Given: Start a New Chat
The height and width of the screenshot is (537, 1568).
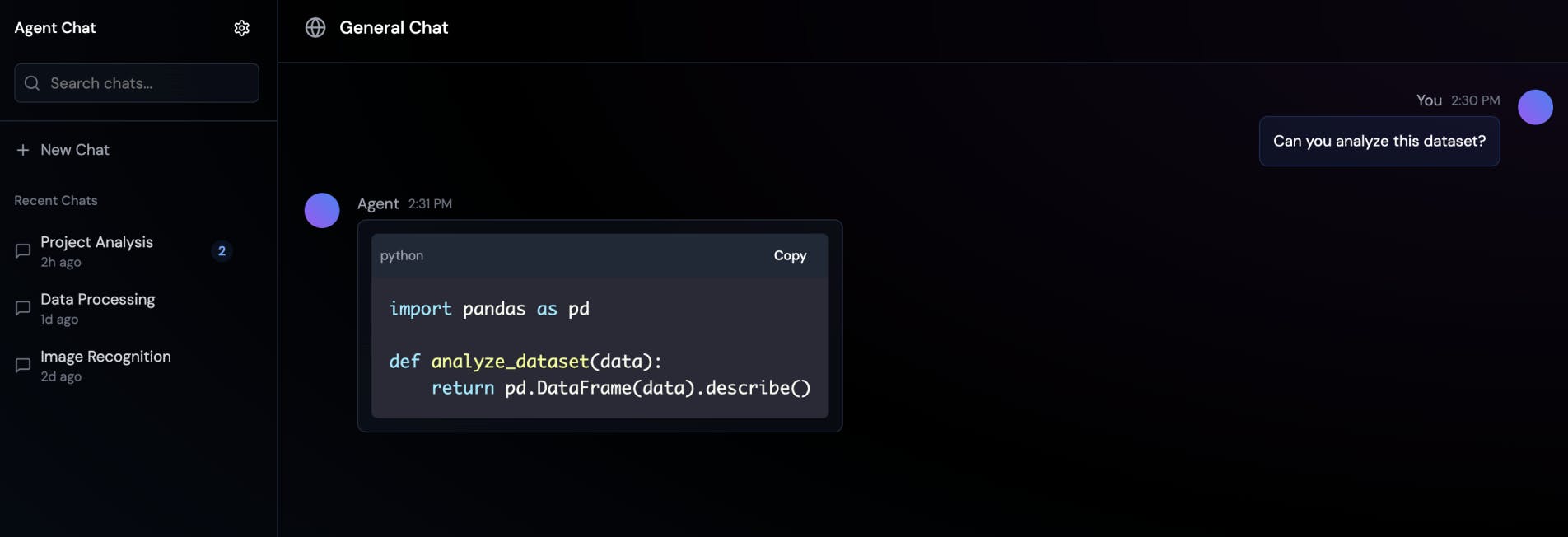Looking at the screenshot, I should point(75,150).
